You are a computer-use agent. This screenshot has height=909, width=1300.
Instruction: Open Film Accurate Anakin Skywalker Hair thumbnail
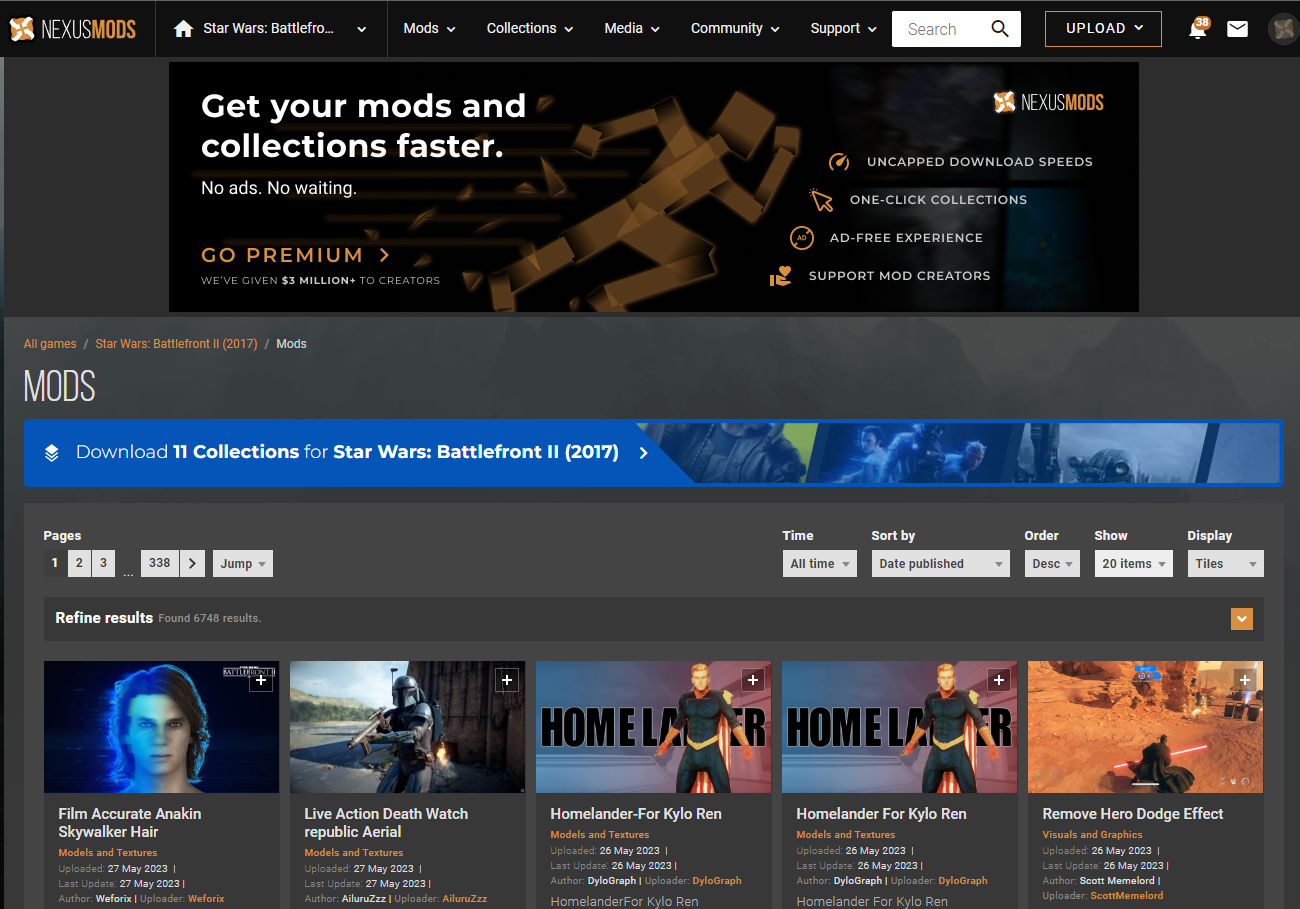[161, 727]
